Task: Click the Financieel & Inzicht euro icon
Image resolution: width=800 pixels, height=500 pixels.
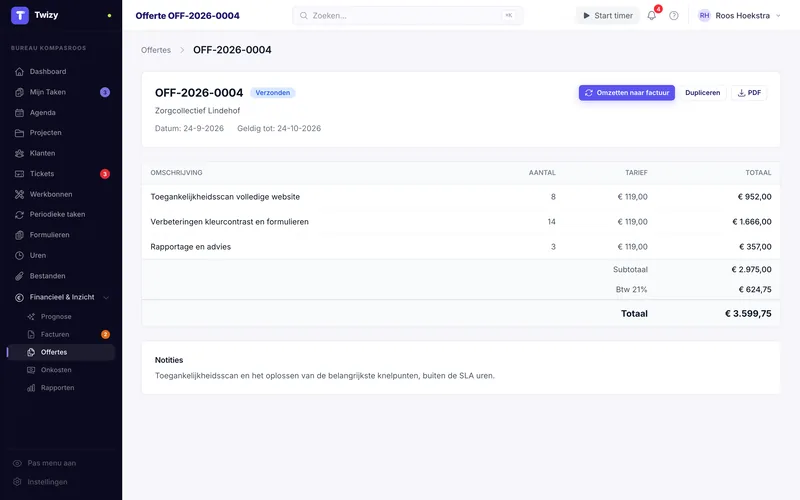Action: click(19, 297)
